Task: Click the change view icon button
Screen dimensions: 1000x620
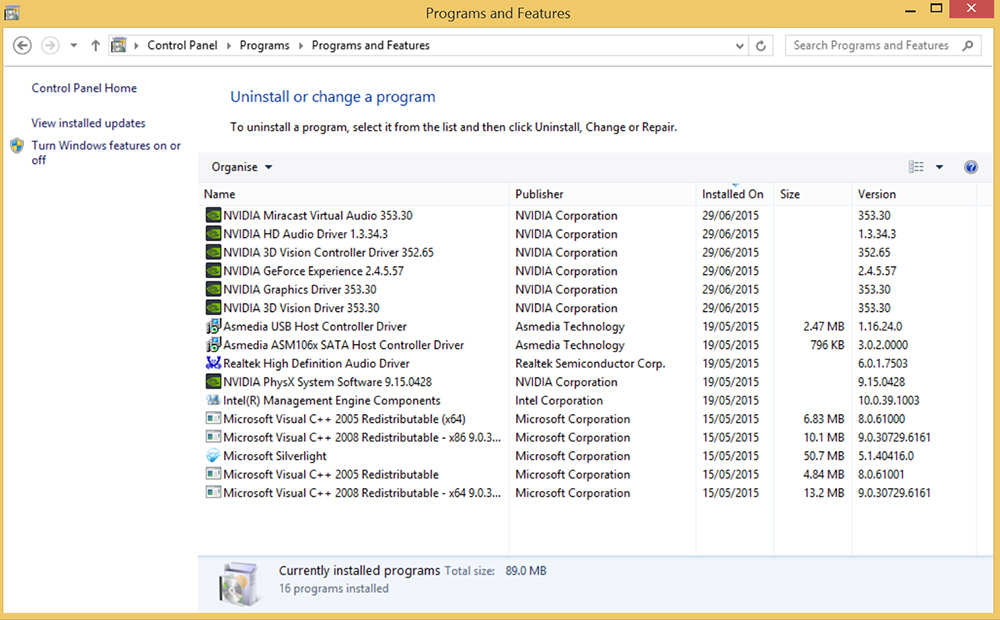Action: (916, 167)
